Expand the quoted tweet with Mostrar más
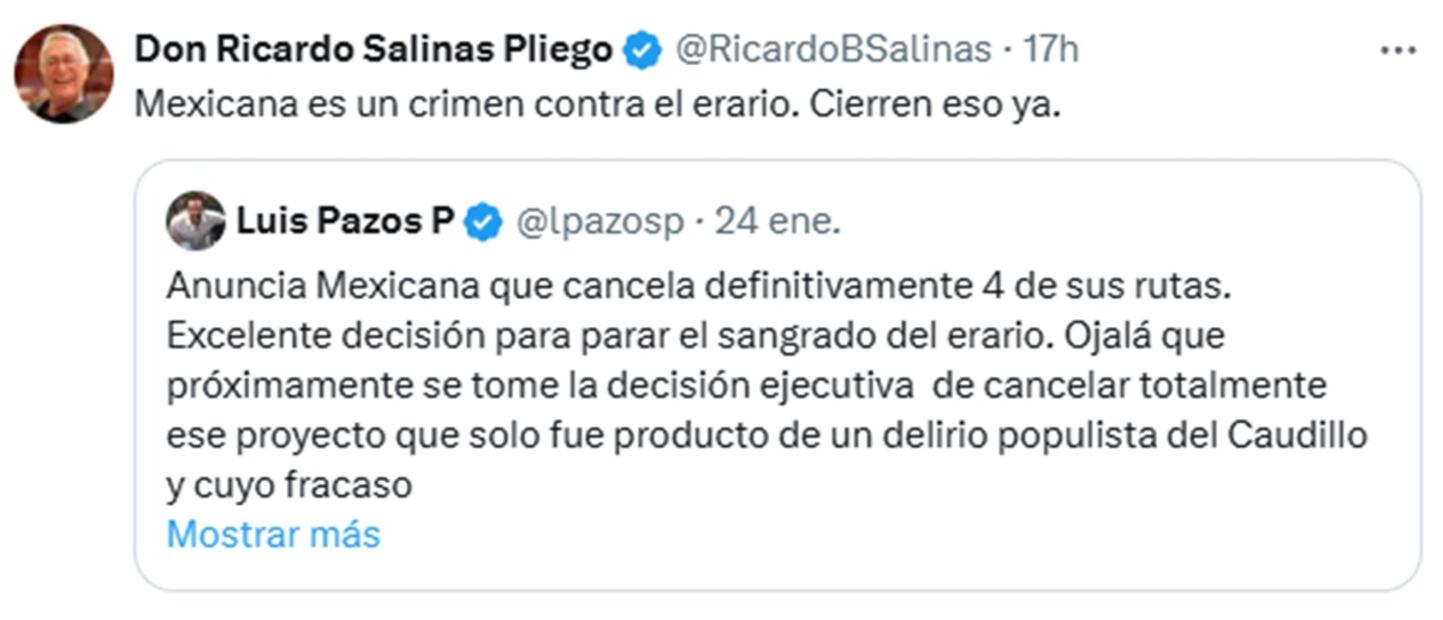The height and width of the screenshot is (620, 1443). 273,534
